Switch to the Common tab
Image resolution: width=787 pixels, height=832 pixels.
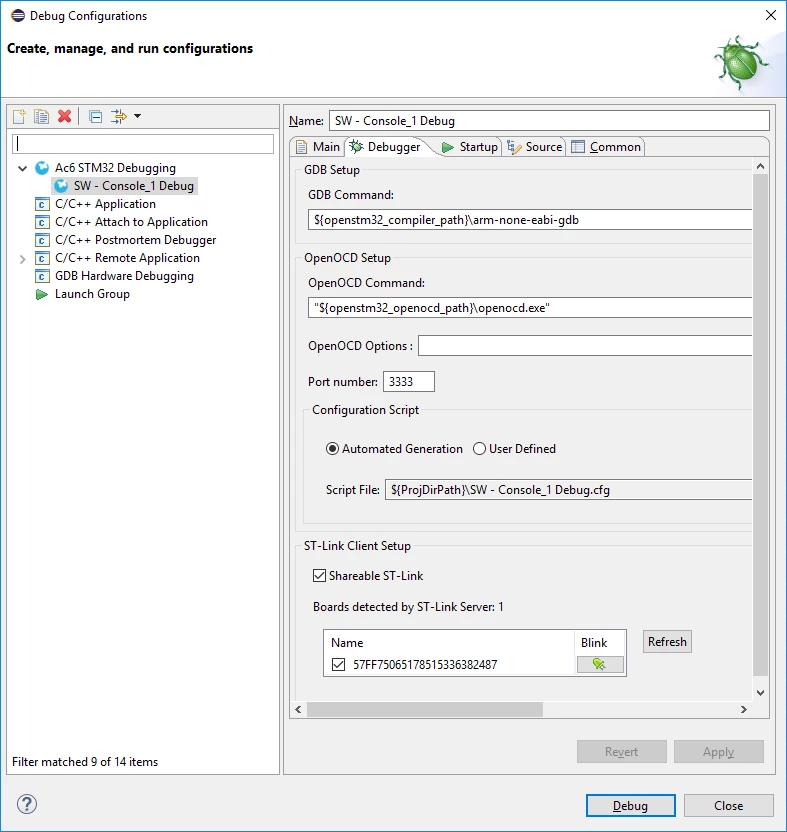point(606,147)
